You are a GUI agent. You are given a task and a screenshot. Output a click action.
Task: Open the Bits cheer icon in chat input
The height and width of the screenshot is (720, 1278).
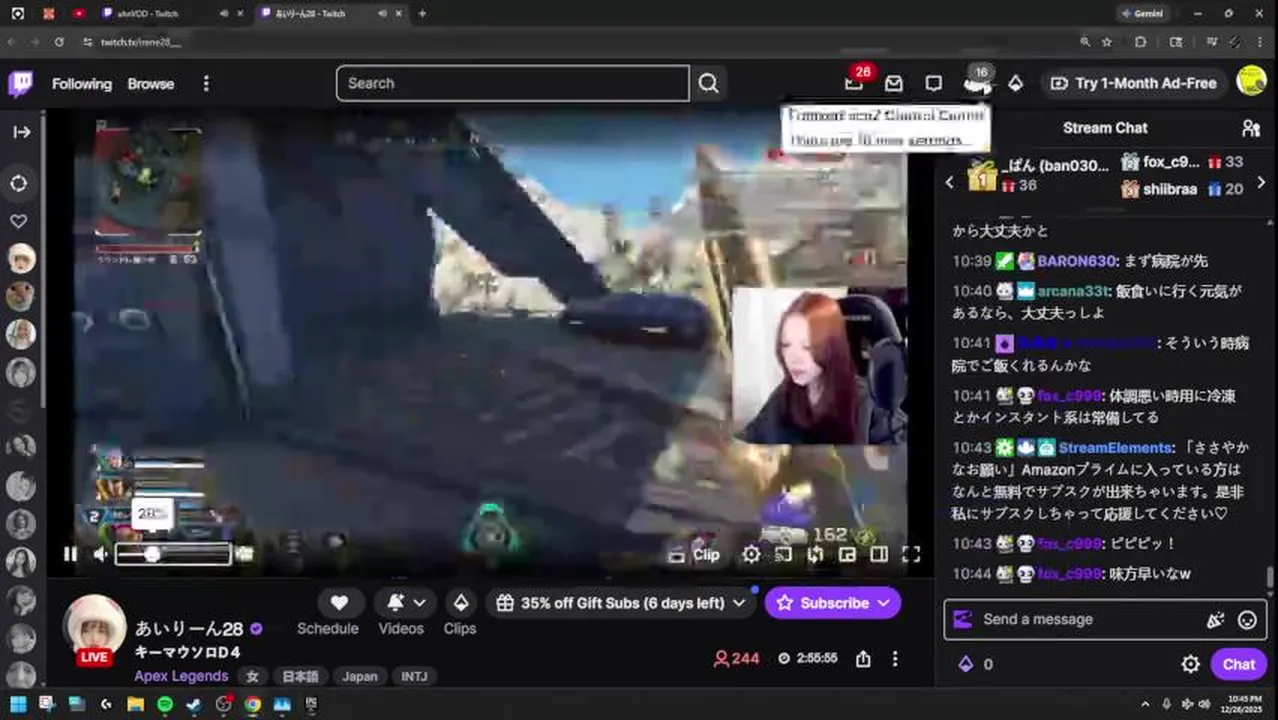[x=1215, y=620]
